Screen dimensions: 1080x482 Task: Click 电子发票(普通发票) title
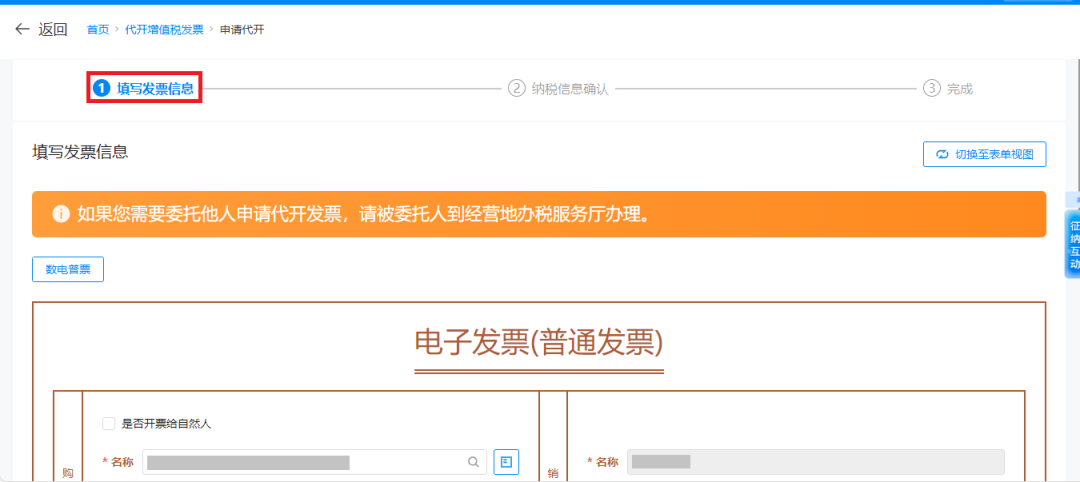pyautogui.click(x=539, y=342)
